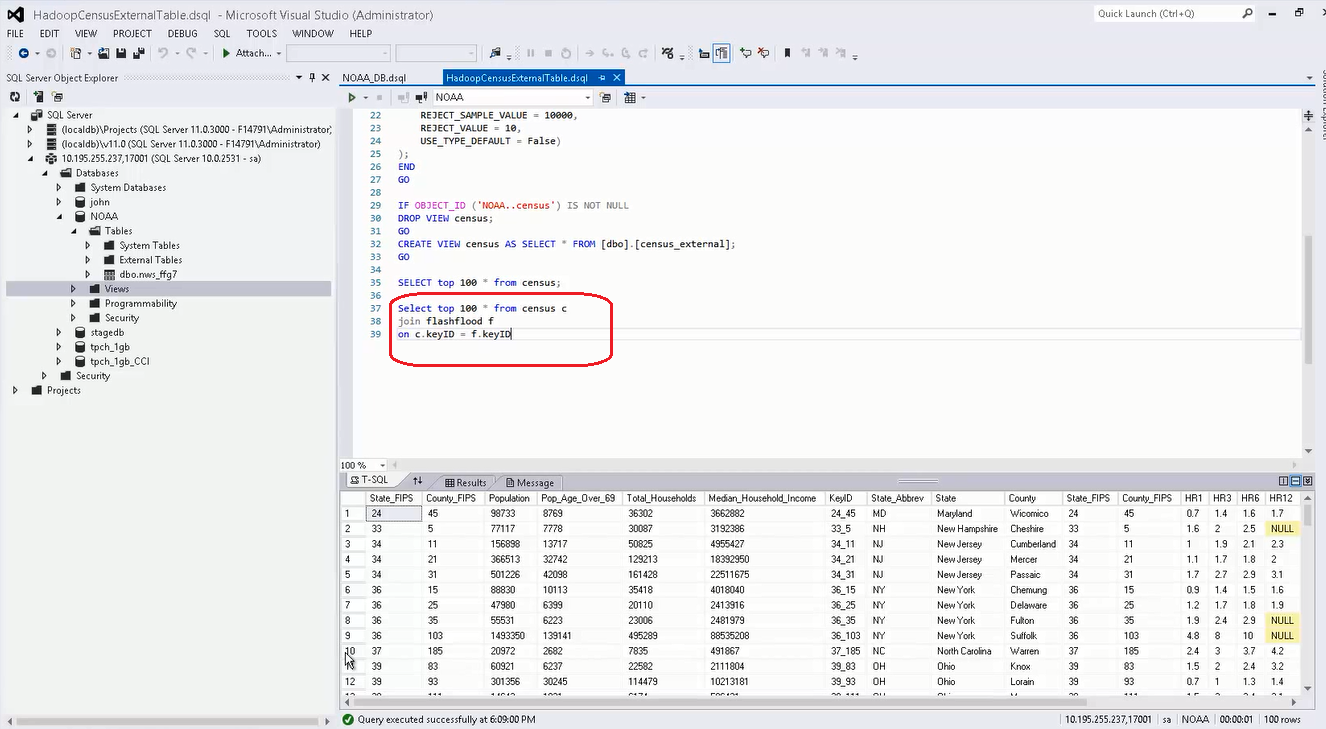Select the dbo.nws_ffg7 table
1326x729 pixels.
pos(148,274)
